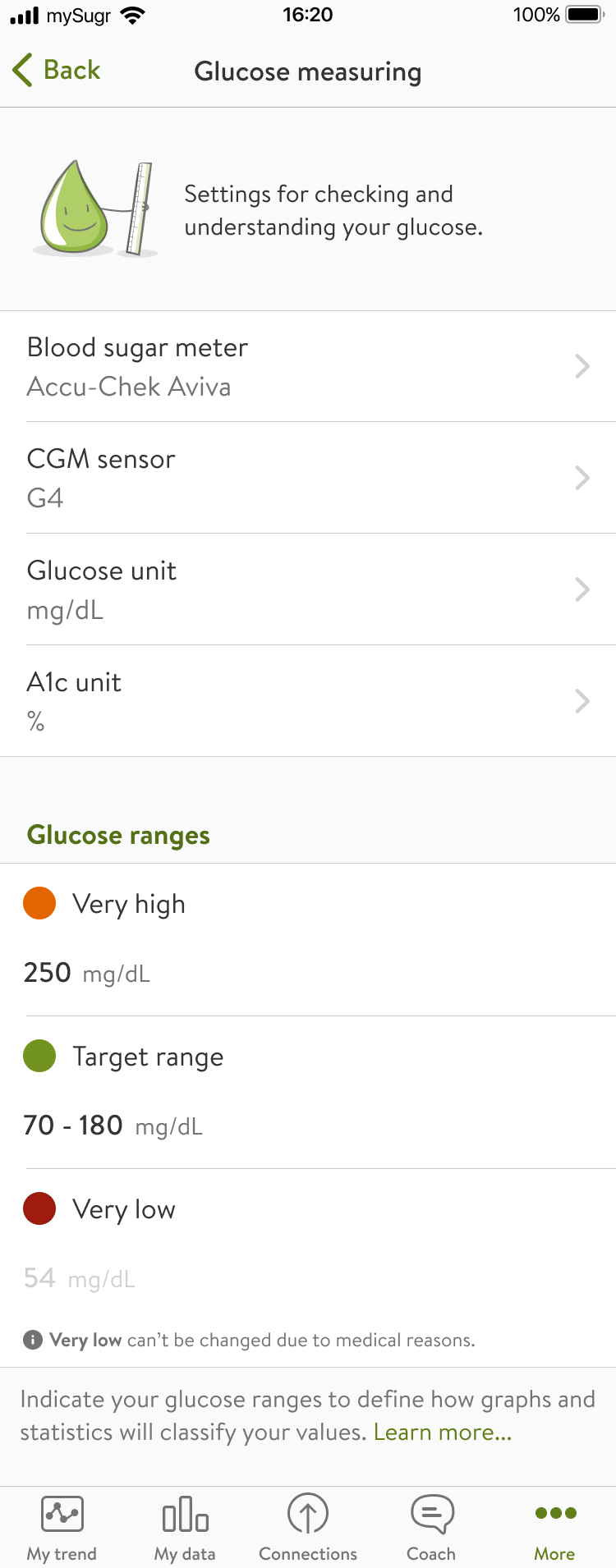Tap the back arrow chevron icon
Viewport: 616px width, 1568px height.
coord(23,71)
